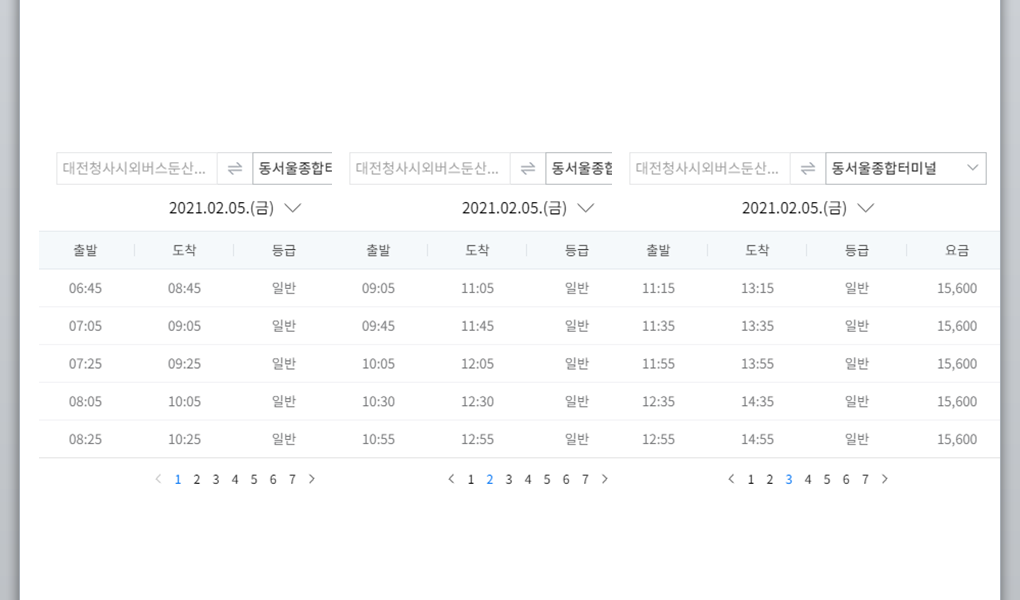Select the 06:45 departure row
The width and height of the screenshot is (1020, 600).
[185, 288]
